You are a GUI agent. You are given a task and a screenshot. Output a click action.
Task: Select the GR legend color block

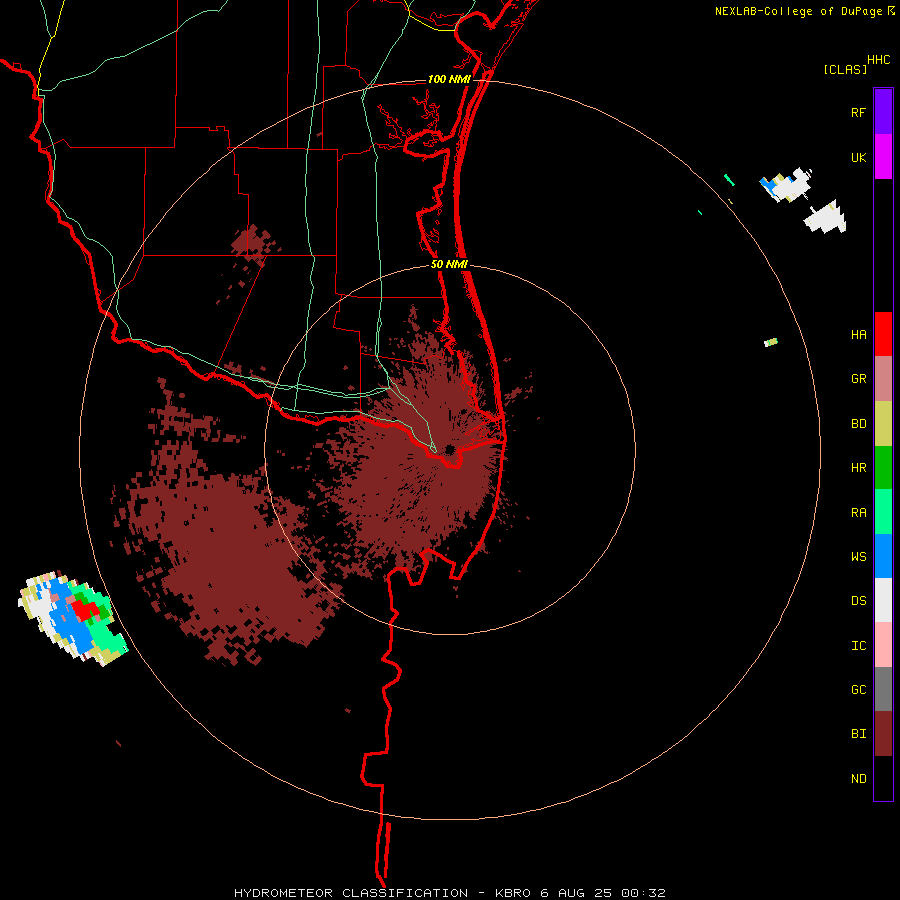pos(883,378)
